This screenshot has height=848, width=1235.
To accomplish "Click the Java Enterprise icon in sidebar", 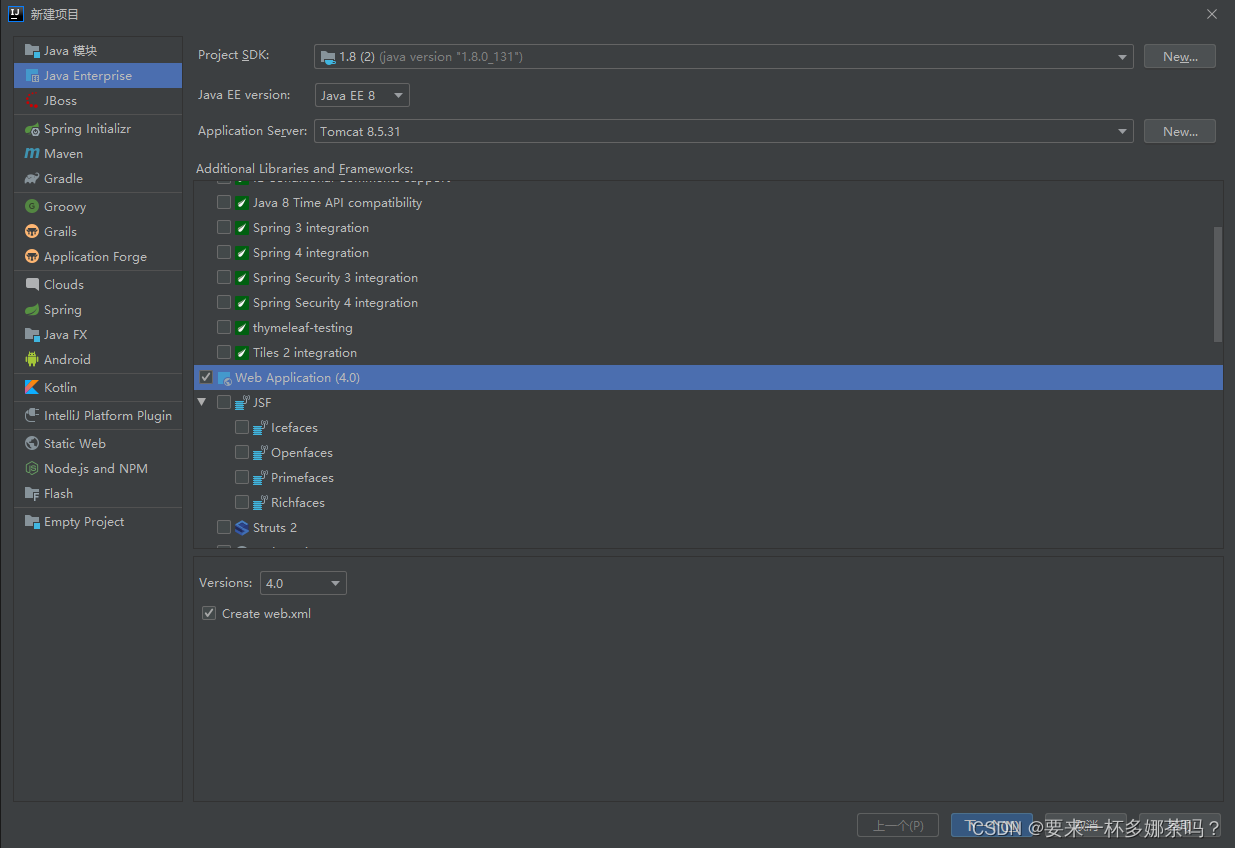I will point(32,76).
